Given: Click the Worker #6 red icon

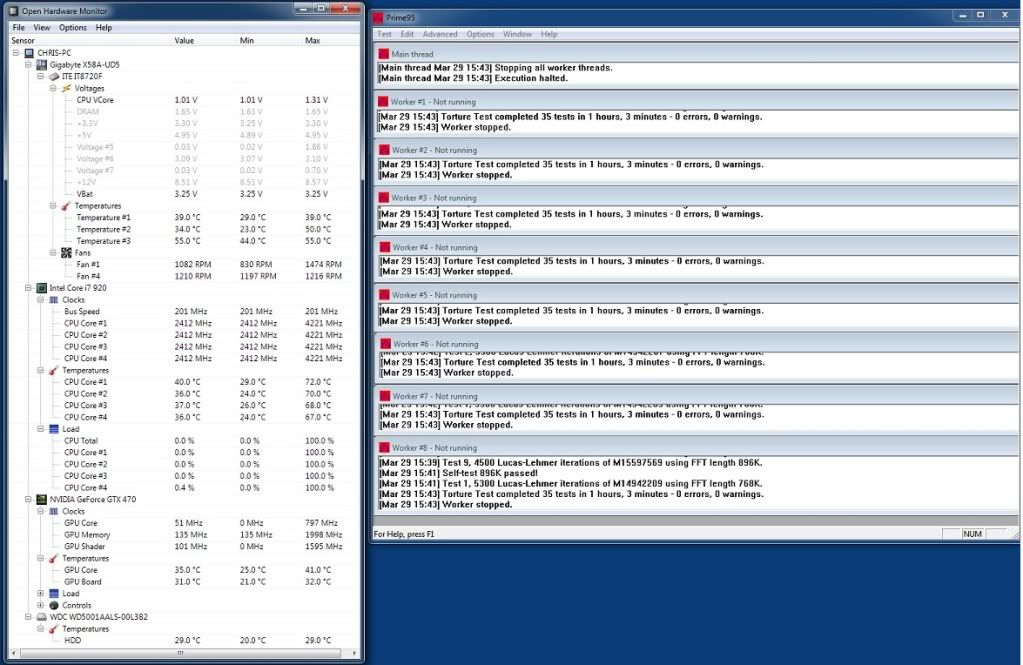Looking at the screenshot, I should click(x=385, y=344).
